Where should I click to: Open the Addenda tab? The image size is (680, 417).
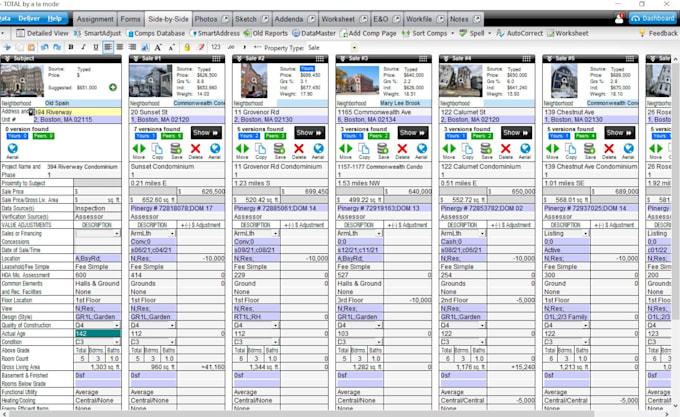pos(295,19)
